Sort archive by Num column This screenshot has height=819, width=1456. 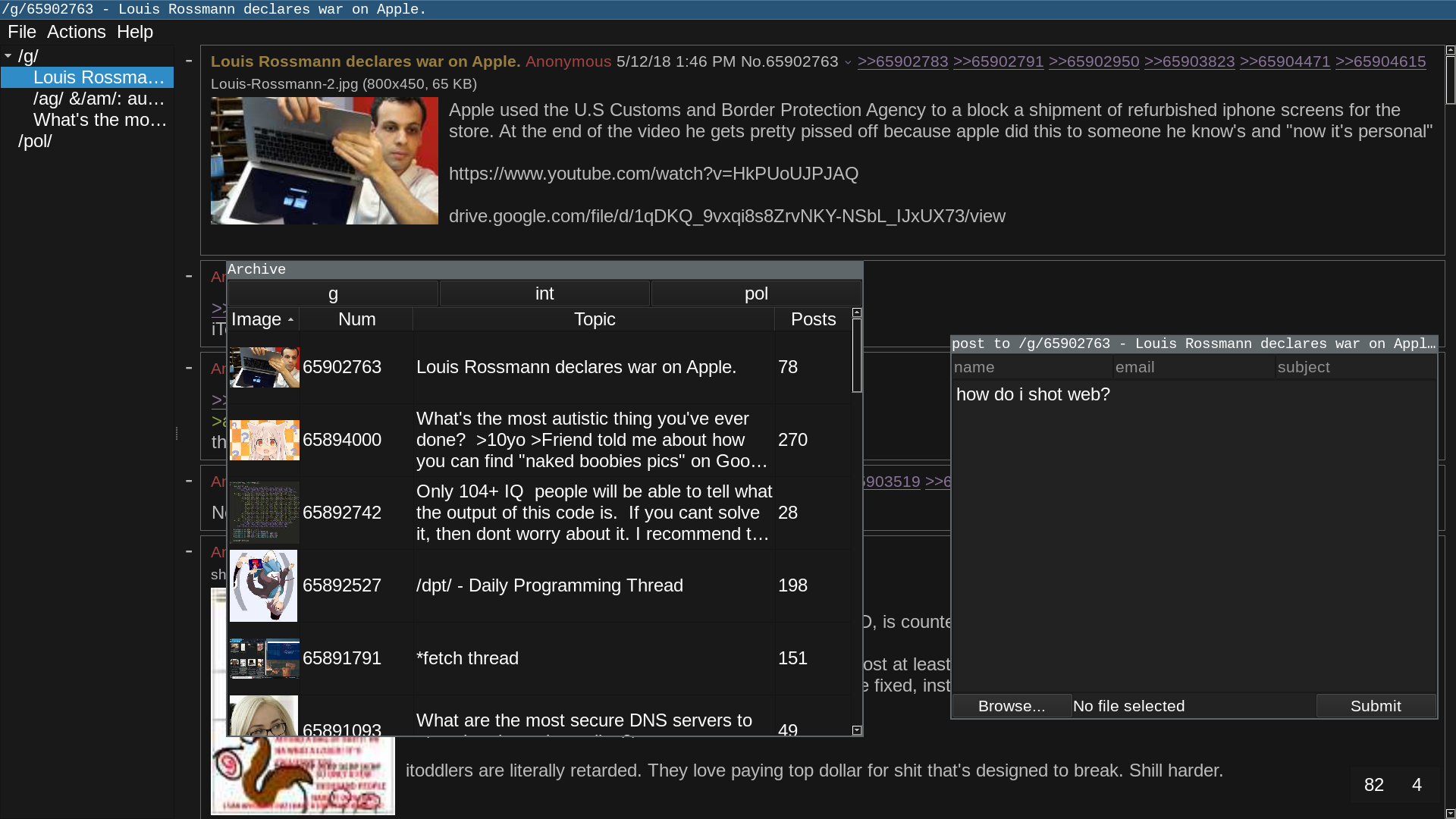pyautogui.click(x=356, y=319)
